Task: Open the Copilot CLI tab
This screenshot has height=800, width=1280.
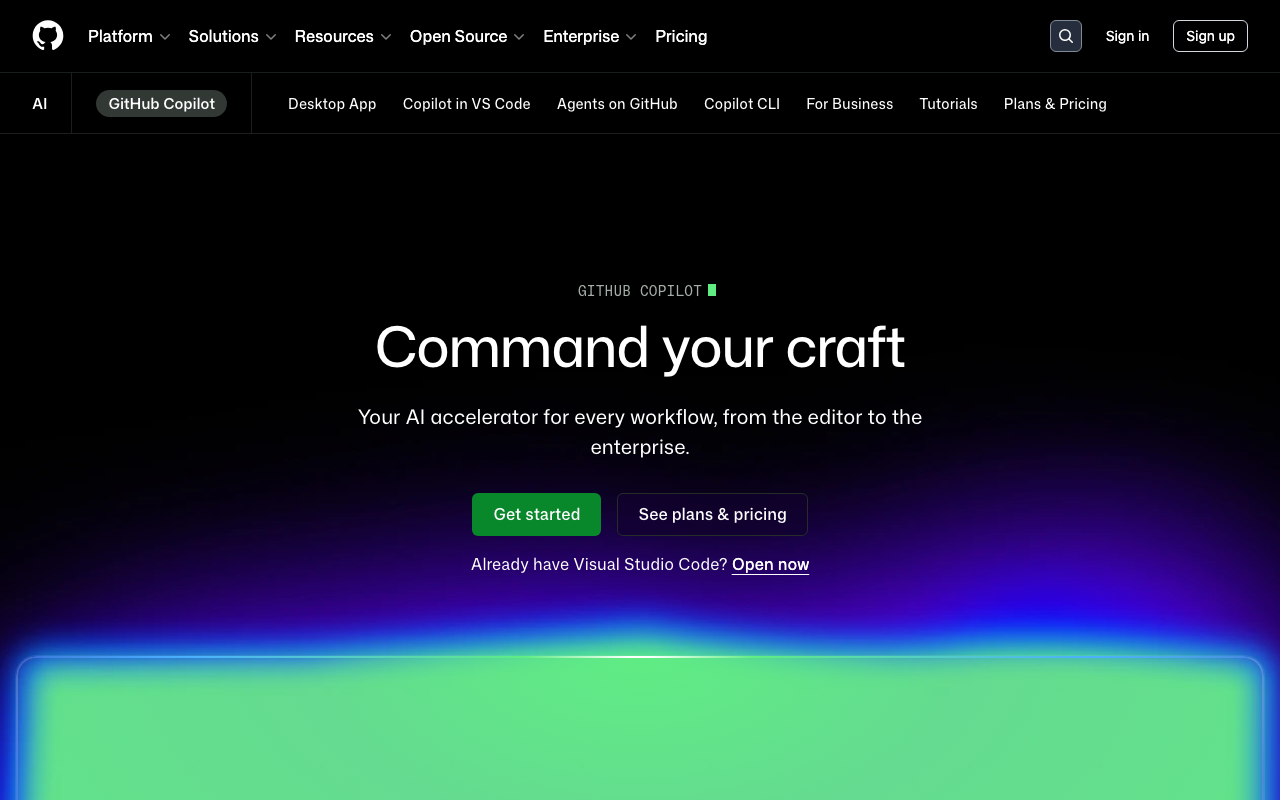Action: point(742,104)
